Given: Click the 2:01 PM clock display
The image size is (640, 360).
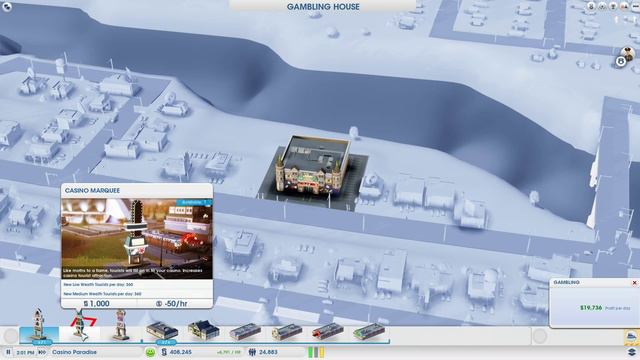Looking at the screenshot, I should pyautogui.click(x=25, y=352).
